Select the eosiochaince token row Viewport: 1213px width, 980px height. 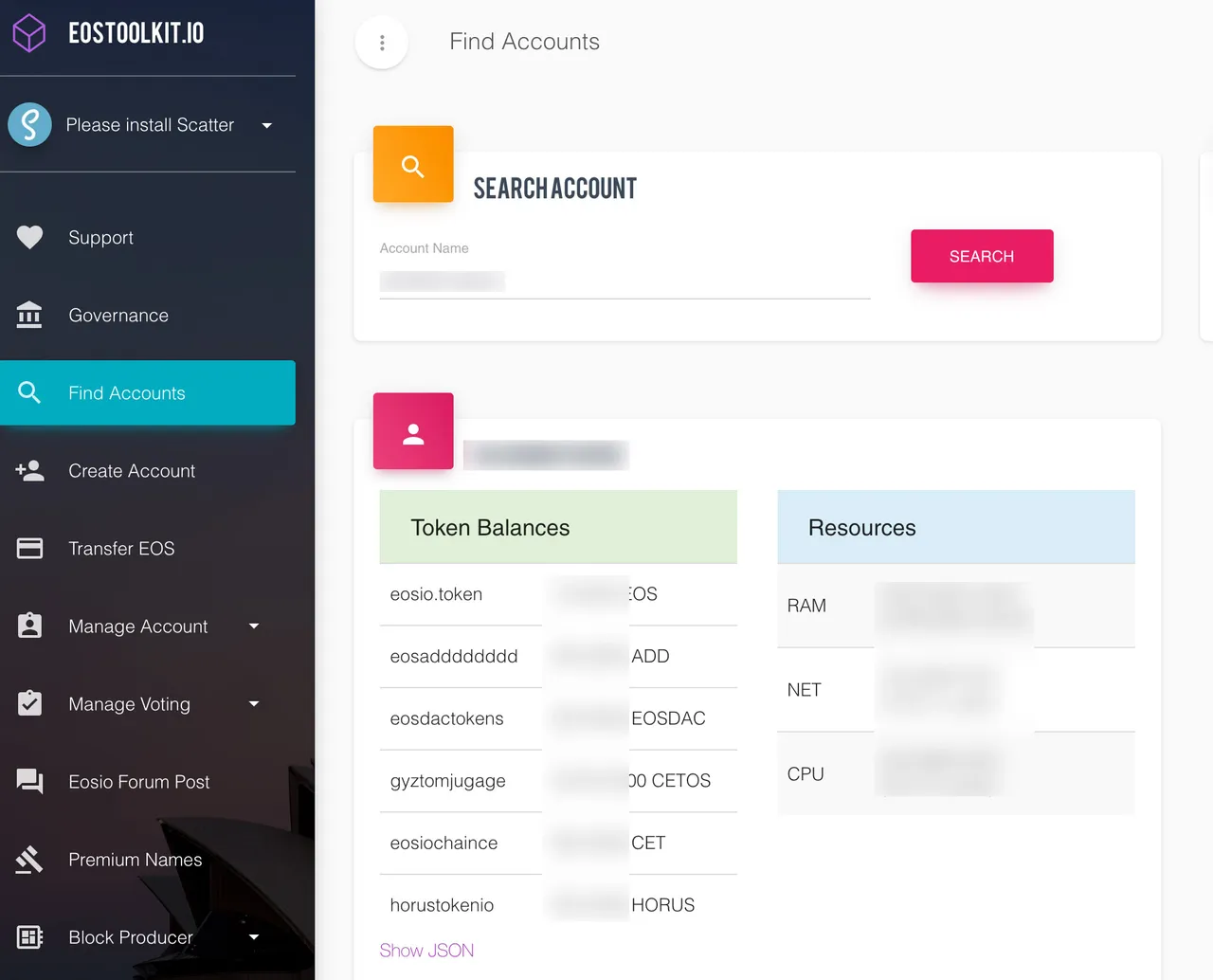(x=558, y=843)
